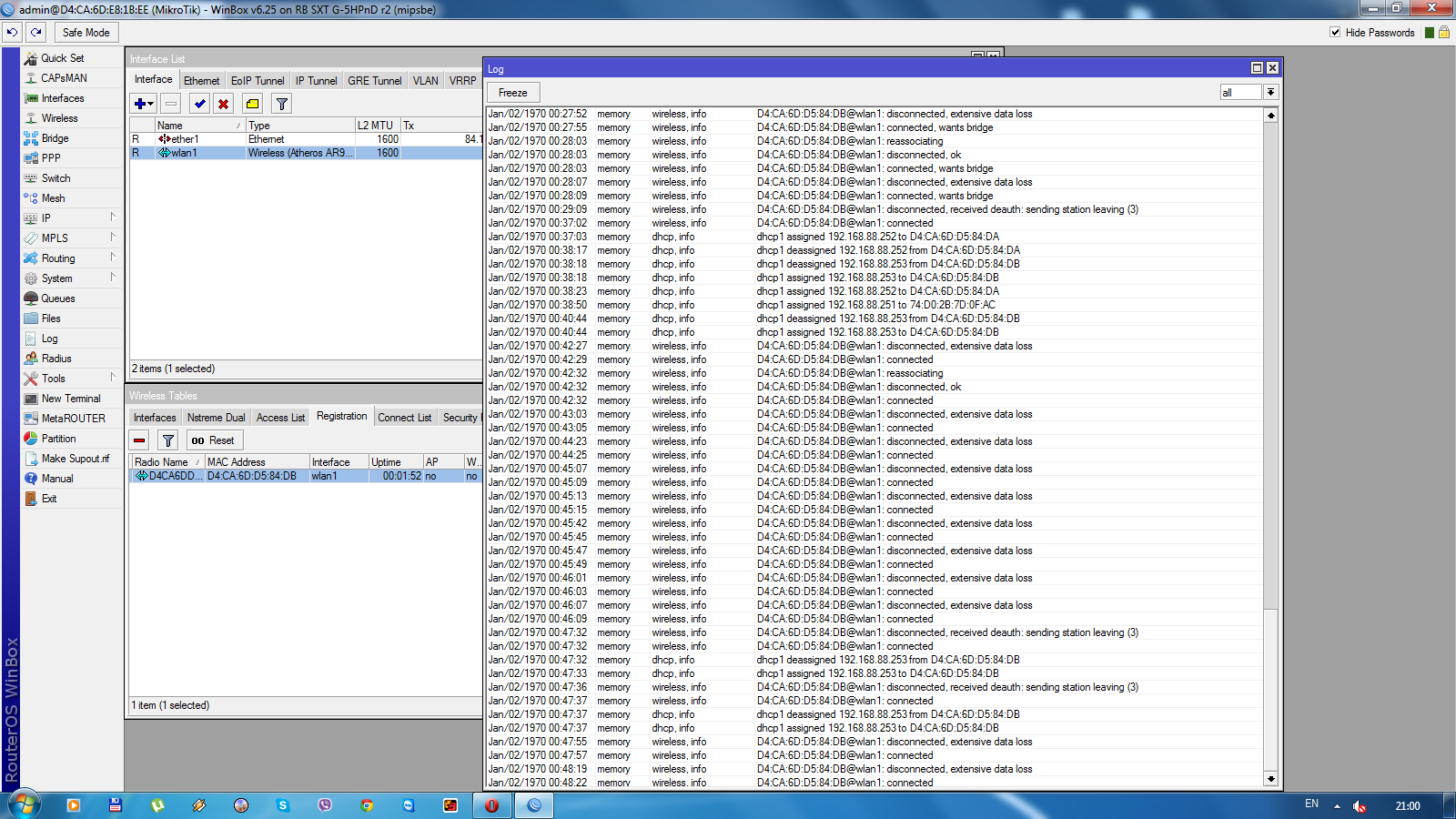
Task: Sort by the Name column in Interface List
Action: click(x=199, y=126)
